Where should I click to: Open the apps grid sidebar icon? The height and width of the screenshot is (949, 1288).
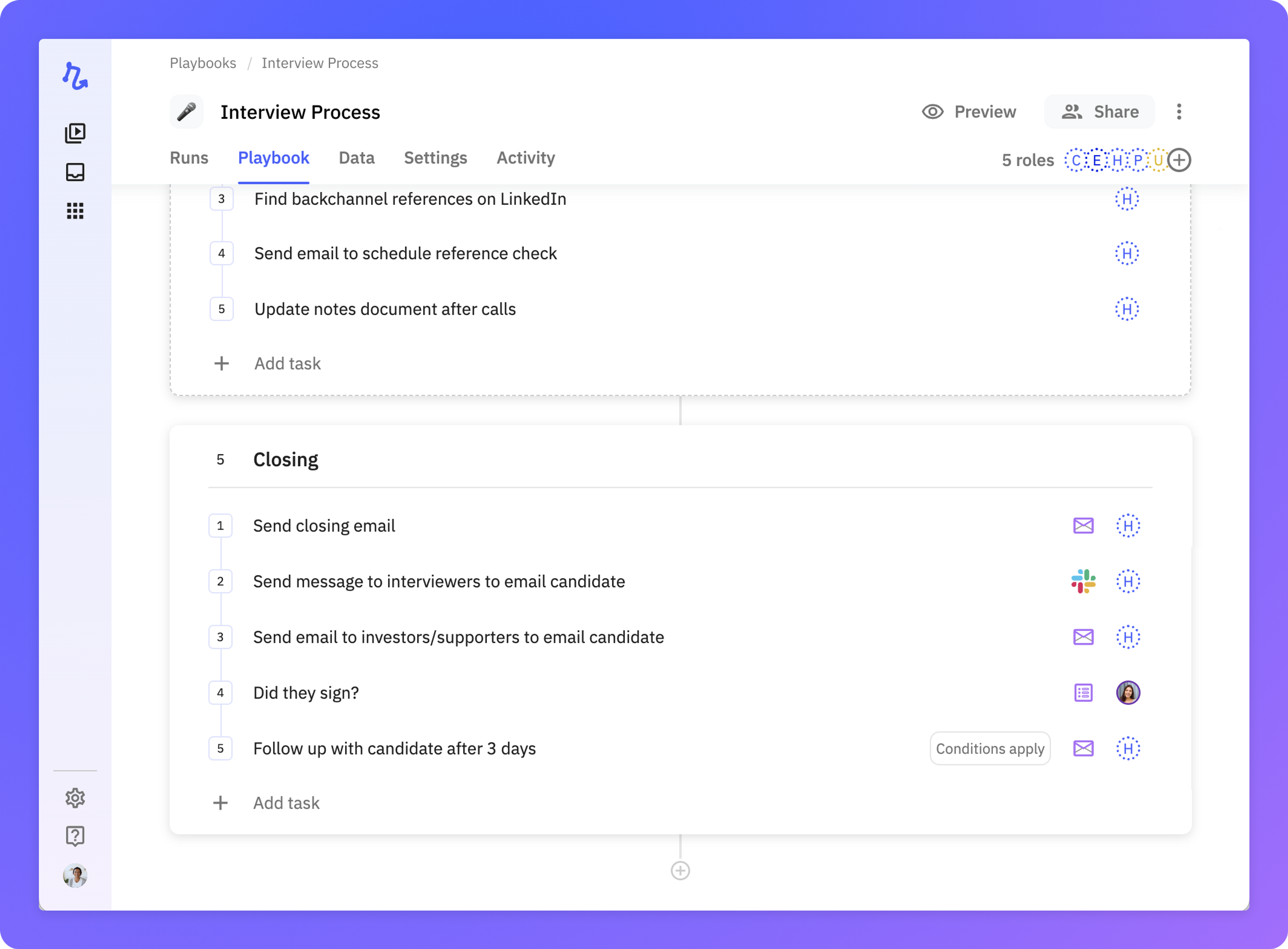tap(75, 211)
